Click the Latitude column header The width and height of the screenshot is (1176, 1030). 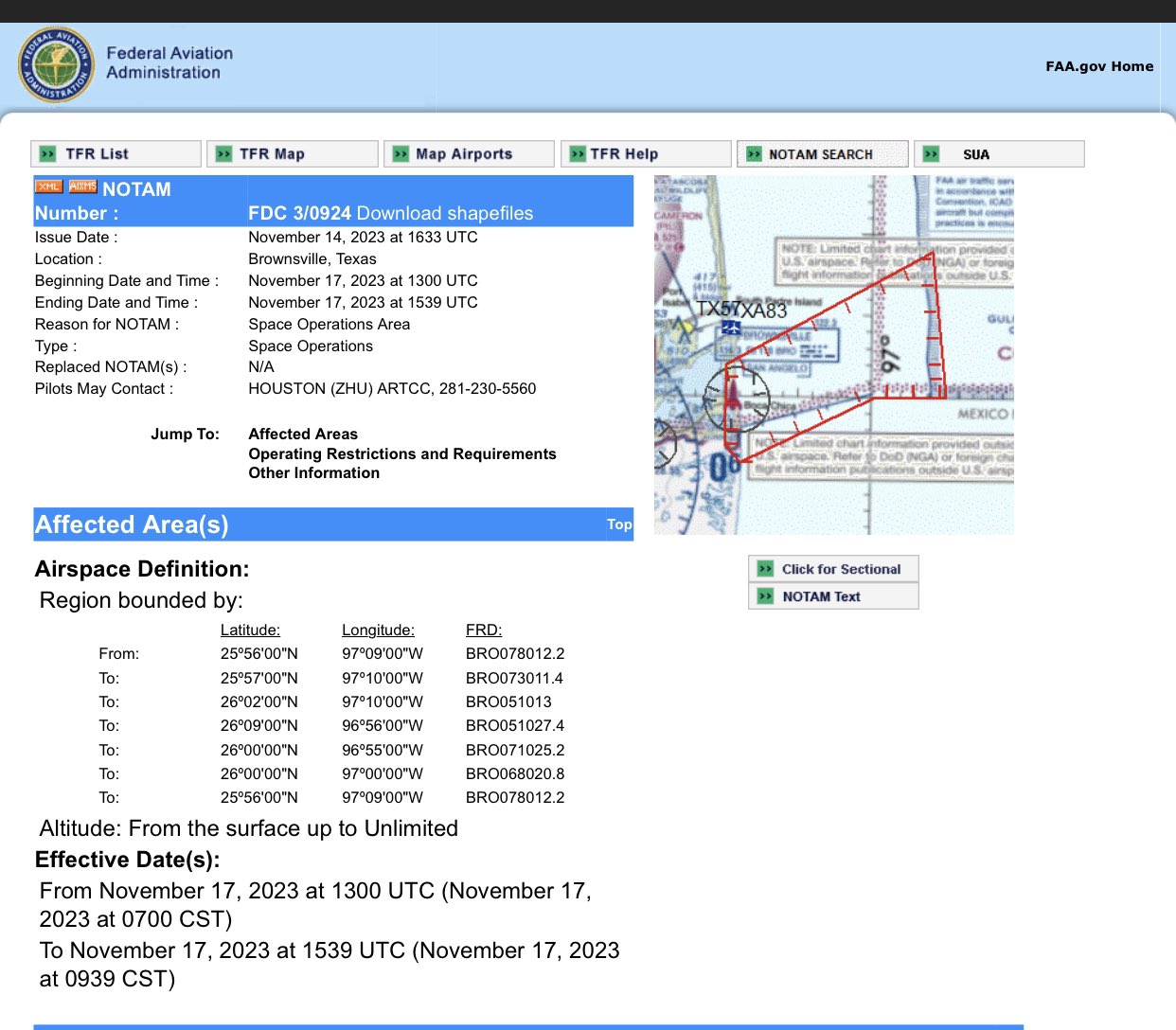pos(250,630)
